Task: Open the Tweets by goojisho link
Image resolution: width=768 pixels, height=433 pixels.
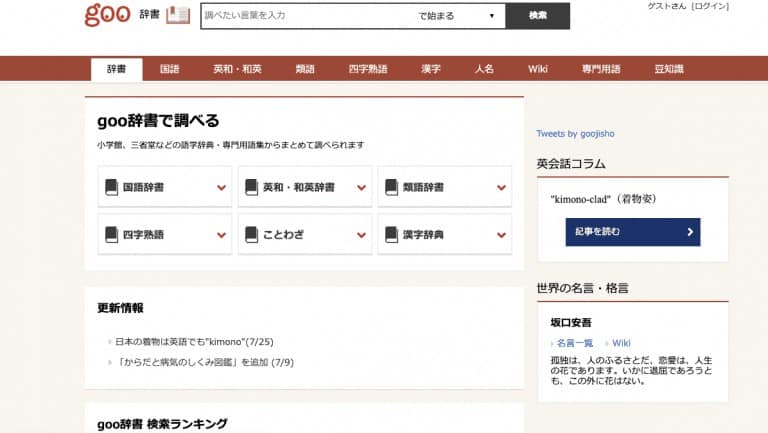Action: (x=575, y=133)
